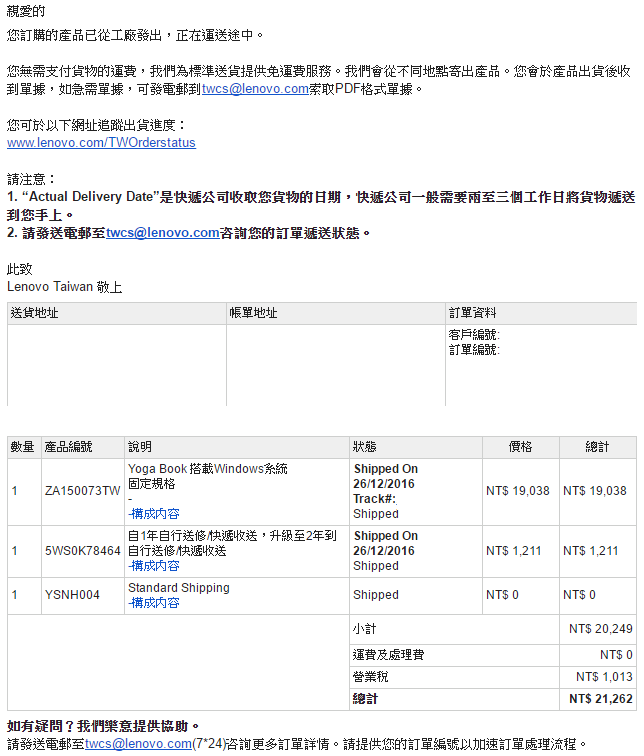Click Yoga Book 搭載Windows系統 description text
This screenshot has height=756, width=644.
208,469
